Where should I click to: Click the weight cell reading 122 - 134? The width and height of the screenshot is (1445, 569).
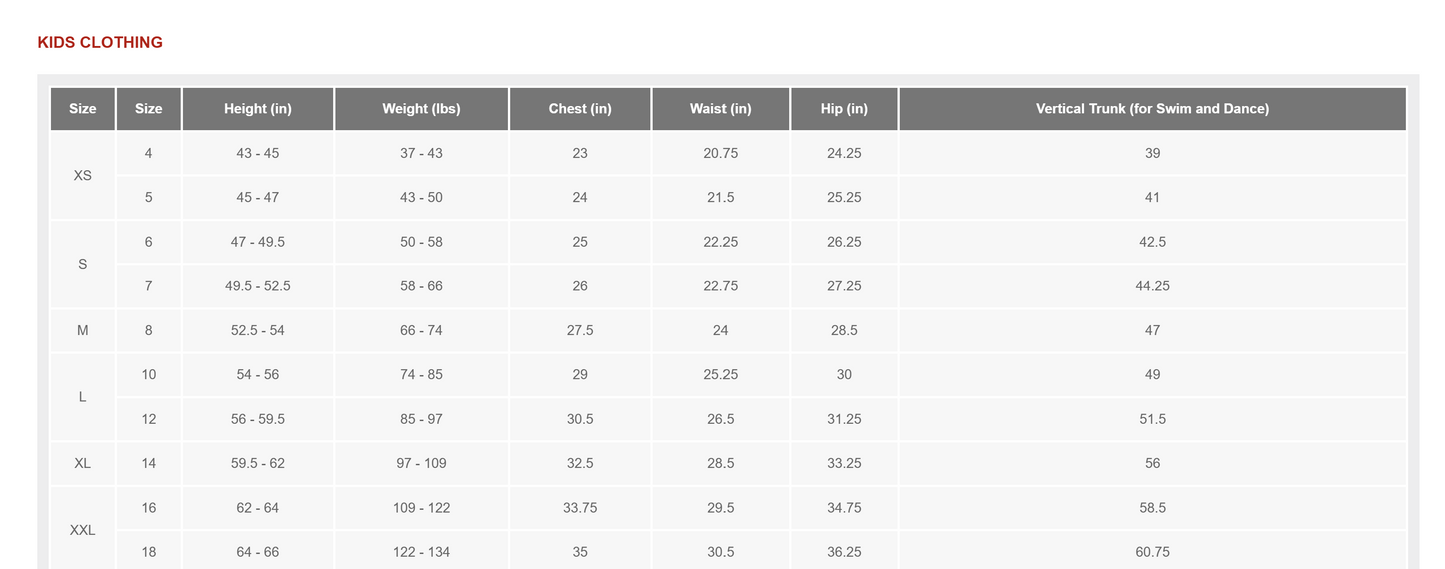(421, 552)
